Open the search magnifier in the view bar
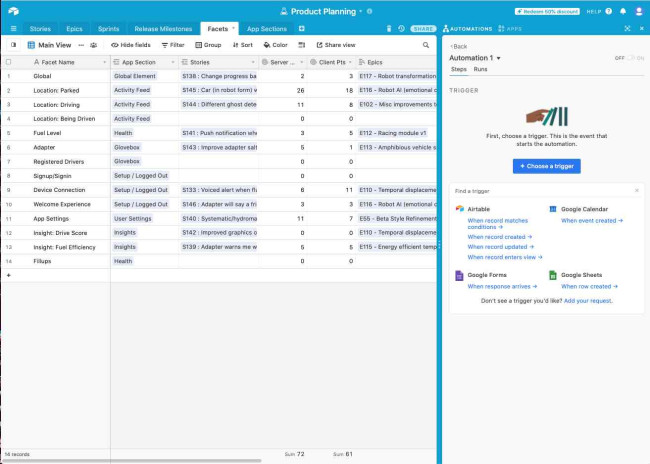Image resolution: width=650 pixels, height=464 pixels. click(x=426, y=45)
